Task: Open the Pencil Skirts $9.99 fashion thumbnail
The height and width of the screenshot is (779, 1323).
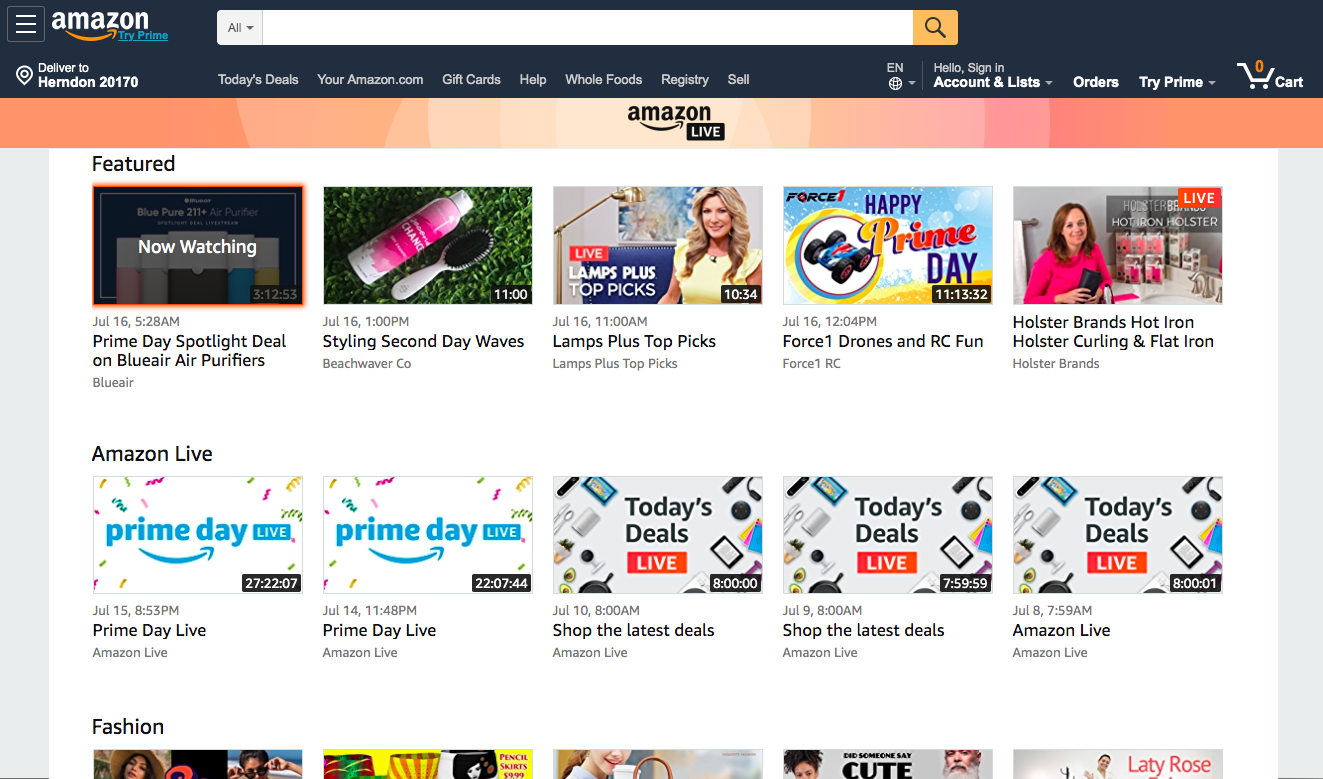Action: click(428, 764)
